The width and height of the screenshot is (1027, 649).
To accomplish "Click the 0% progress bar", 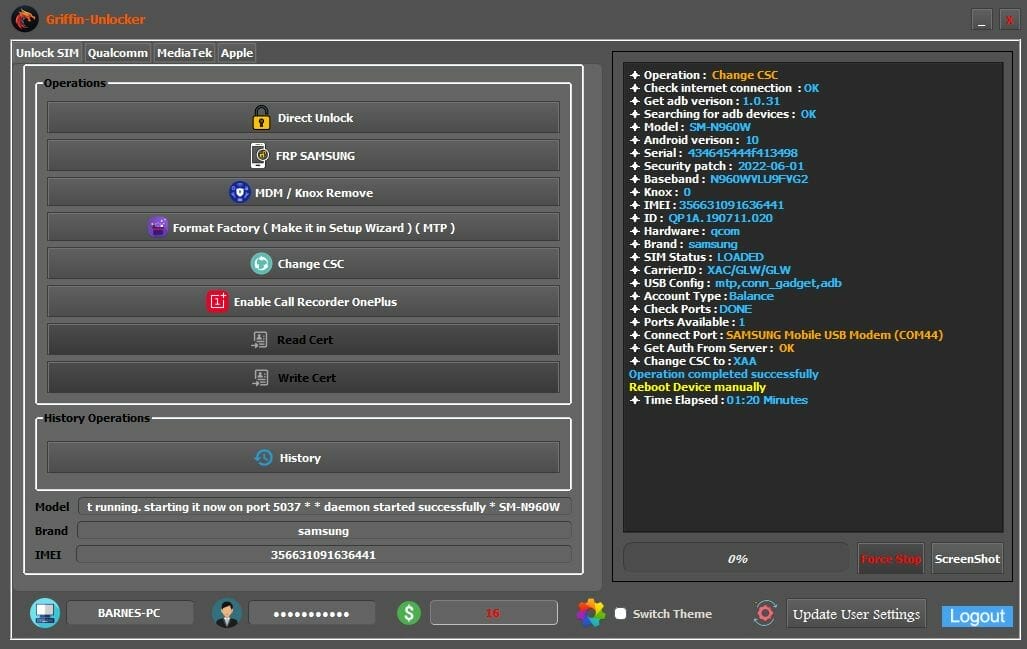I will 736,559.
